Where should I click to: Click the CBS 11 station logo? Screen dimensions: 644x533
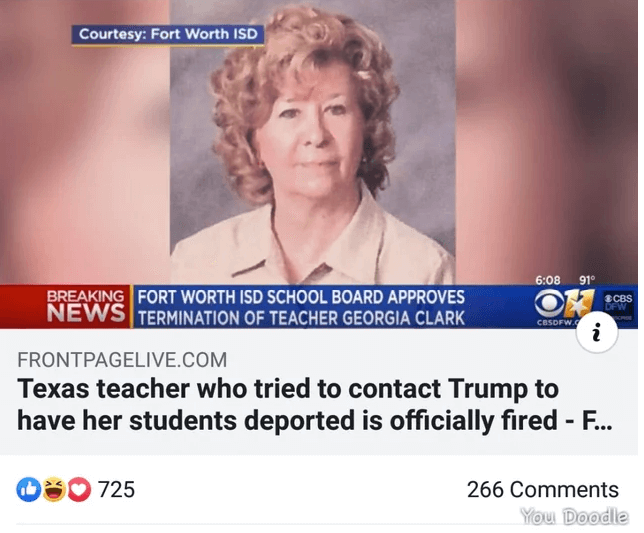coord(564,304)
